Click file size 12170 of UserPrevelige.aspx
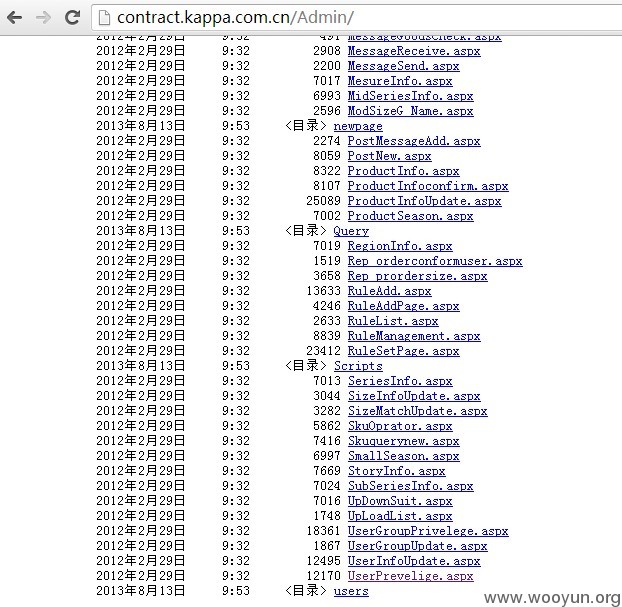 323,576
